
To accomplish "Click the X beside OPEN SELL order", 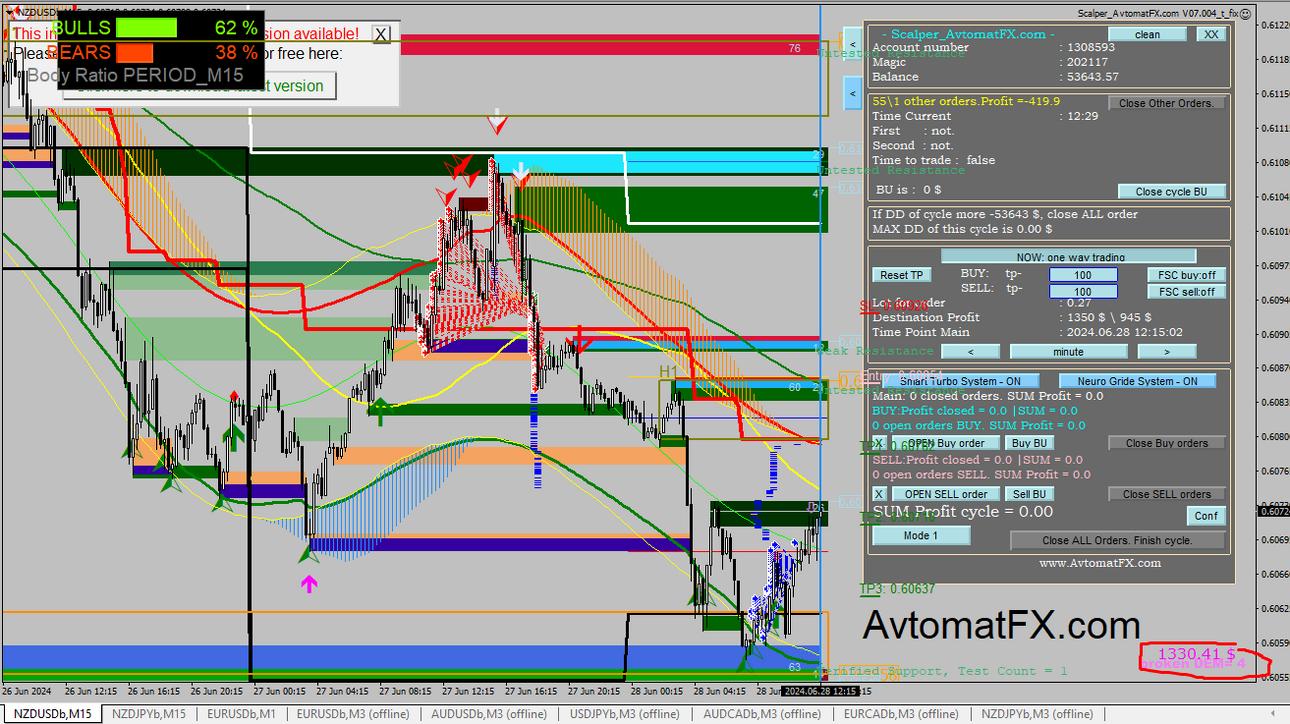I will pyautogui.click(x=879, y=494).
